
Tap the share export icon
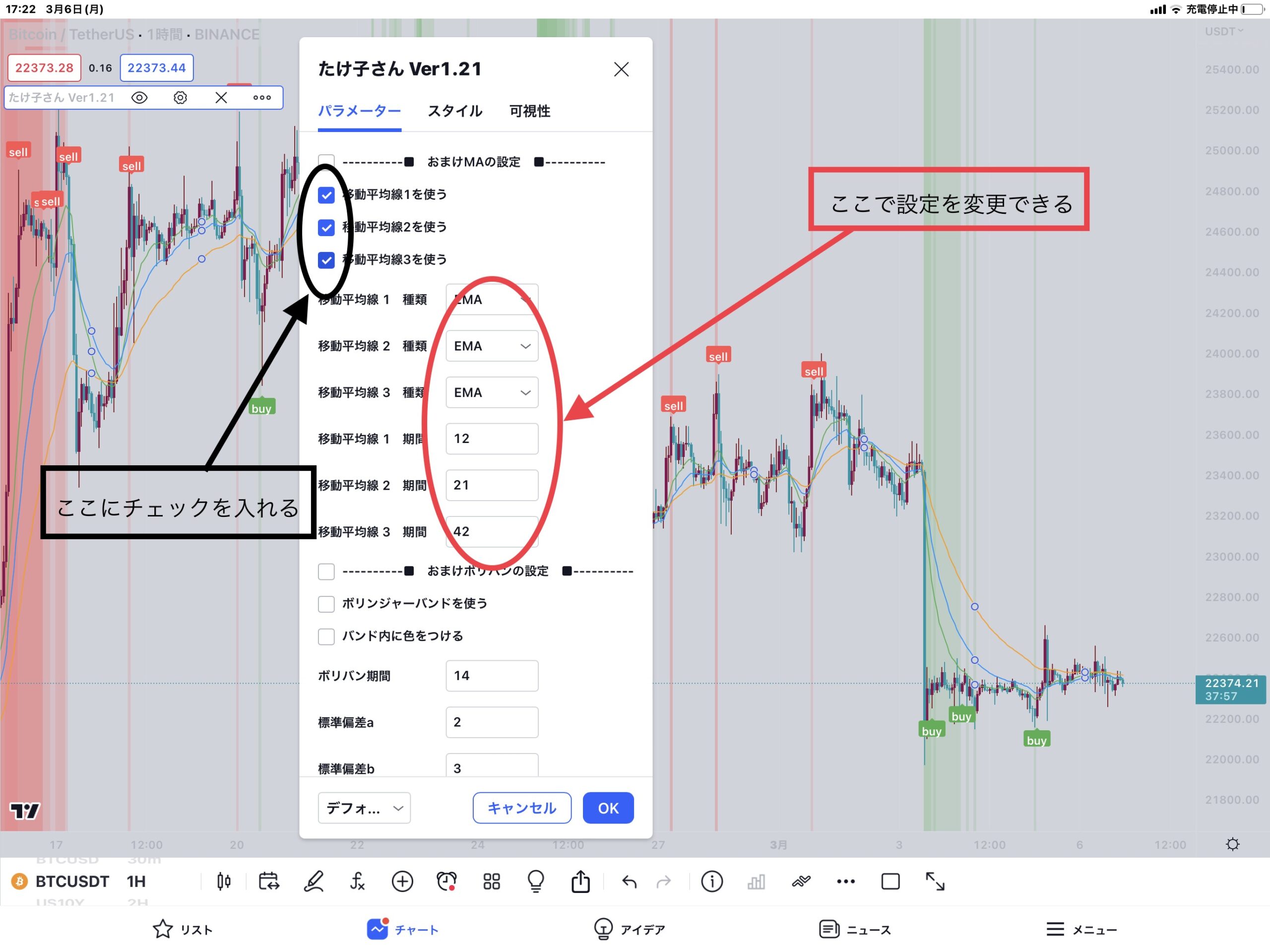tap(580, 882)
